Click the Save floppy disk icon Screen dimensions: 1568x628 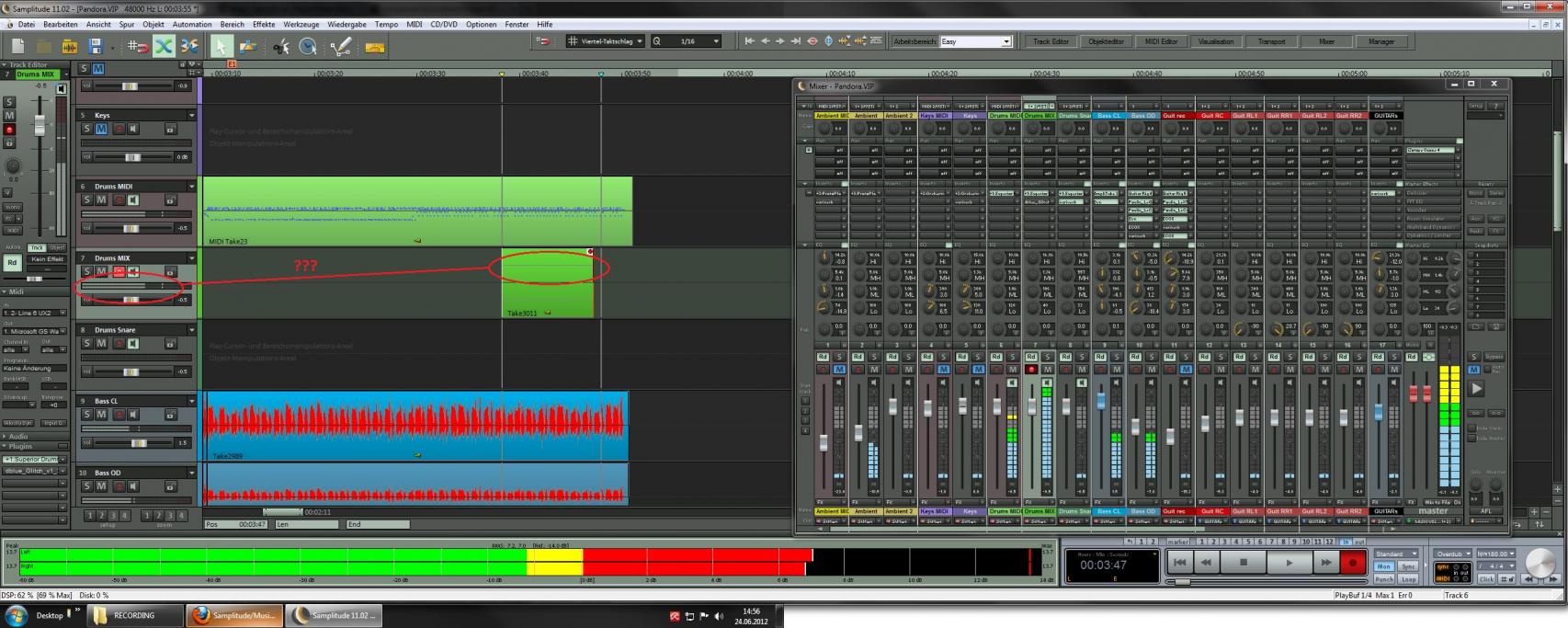click(95, 46)
